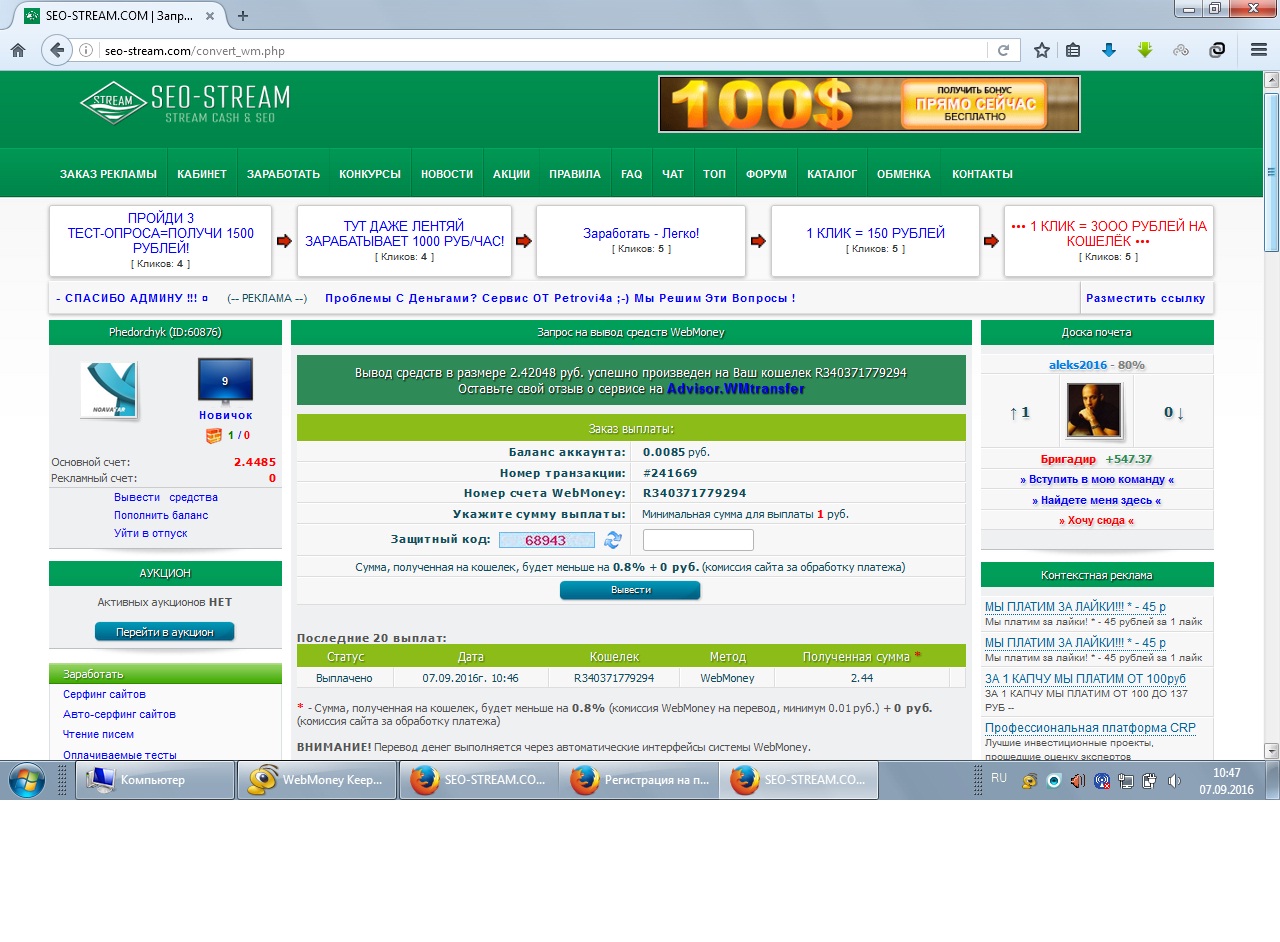Screen dimensions: 1280x942
Task: Bookmark this page with the star icon
Action: (1041, 50)
